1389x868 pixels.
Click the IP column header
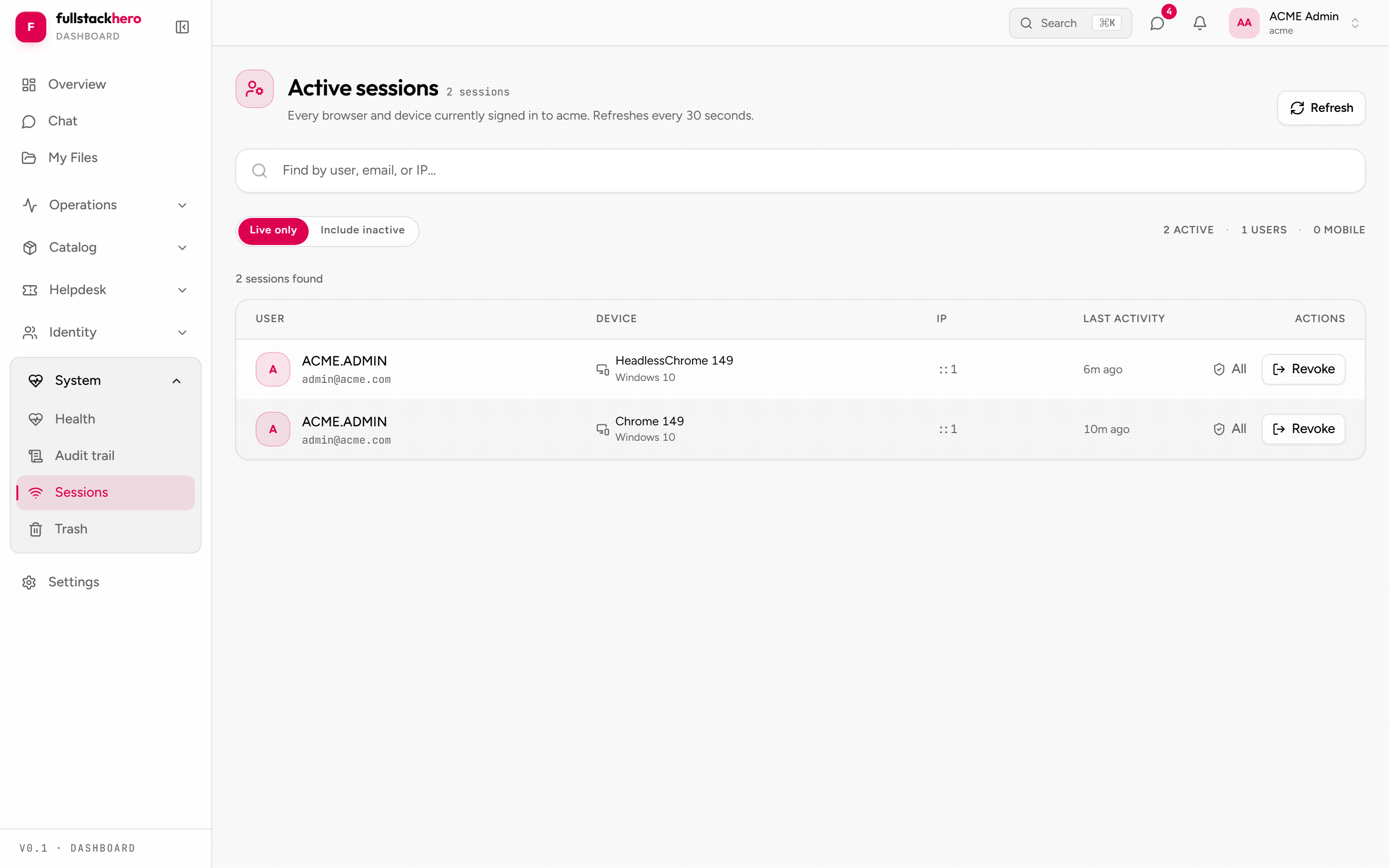pyautogui.click(x=941, y=319)
